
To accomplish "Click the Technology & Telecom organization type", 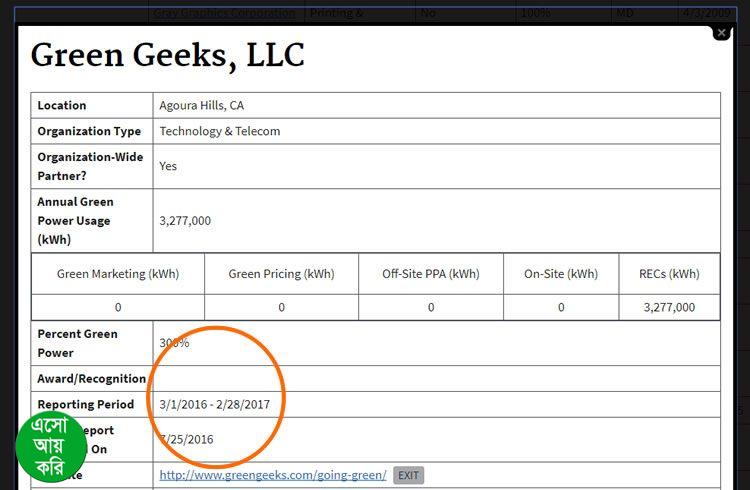I will 219,131.
